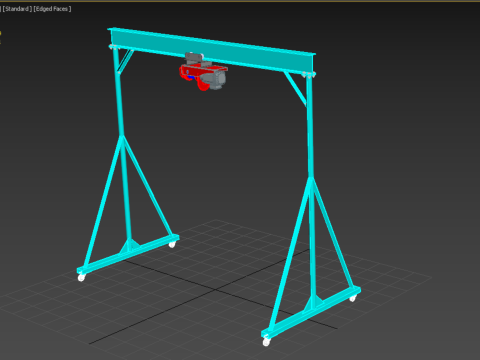Select the gray hoist motor
This screenshot has height=360, width=480.
tap(214, 80)
